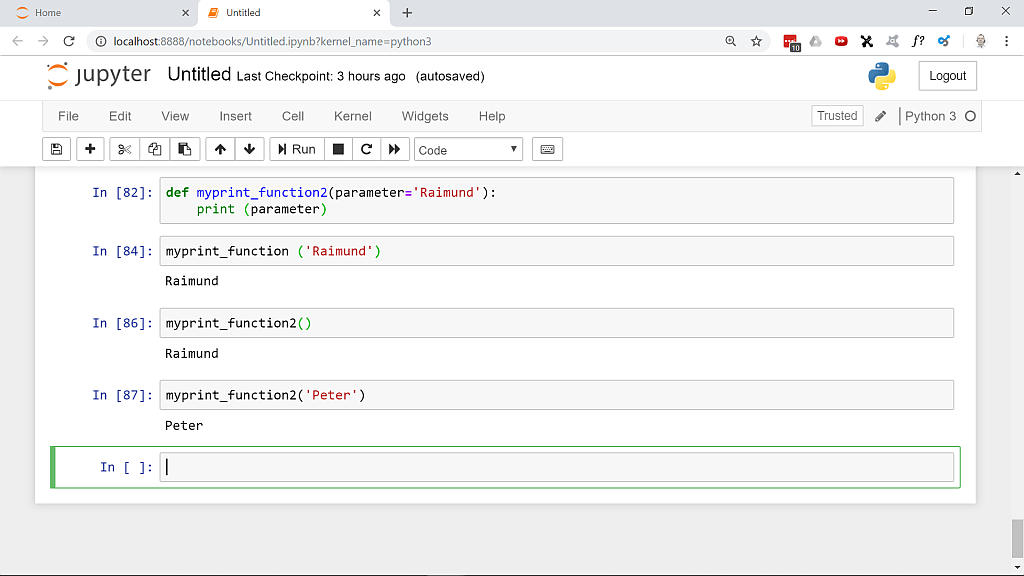Open the Widgets menu
Viewport: 1024px width, 576px height.
point(425,116)
